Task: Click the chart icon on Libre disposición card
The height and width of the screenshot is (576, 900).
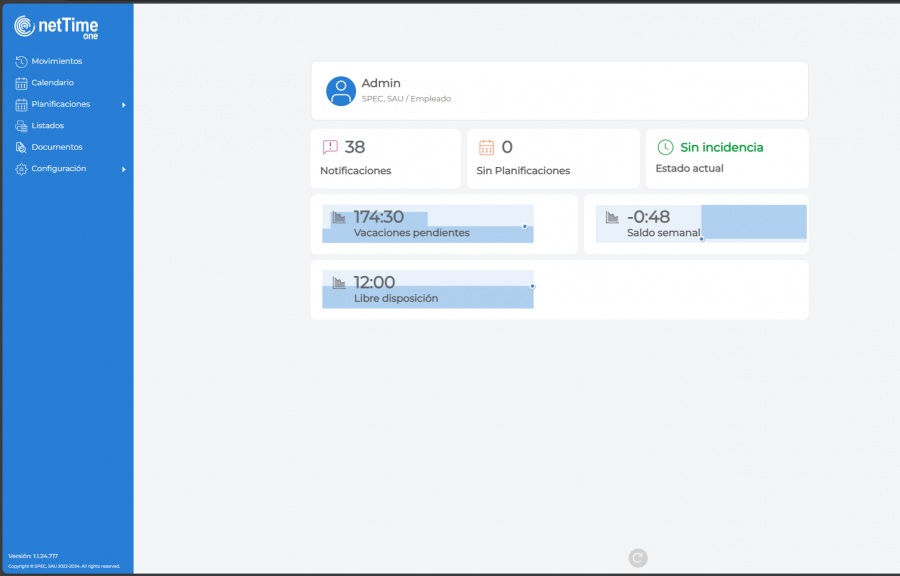Action: tap(338, 281)
